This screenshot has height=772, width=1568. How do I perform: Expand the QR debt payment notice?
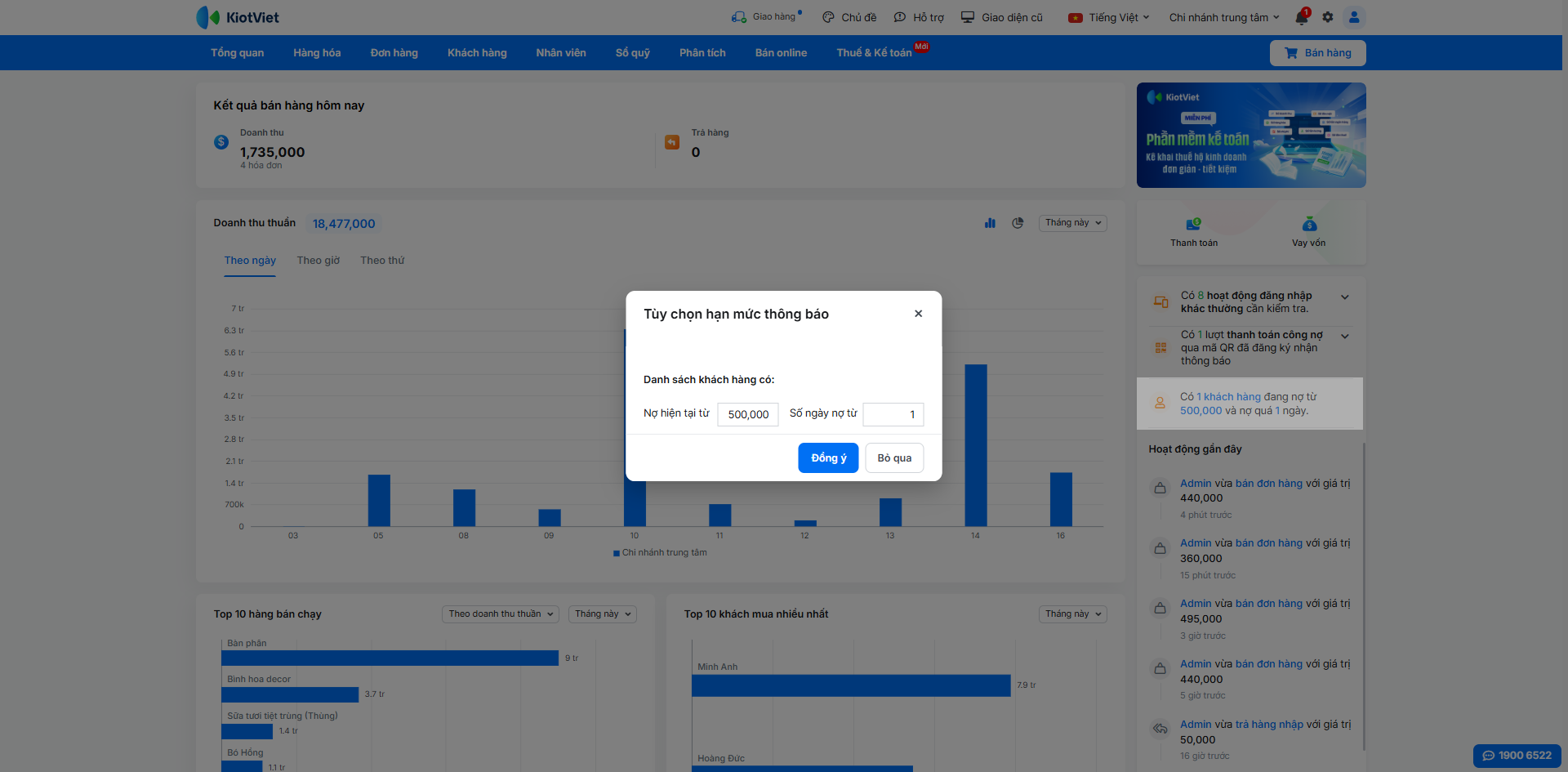(1345, 337)
